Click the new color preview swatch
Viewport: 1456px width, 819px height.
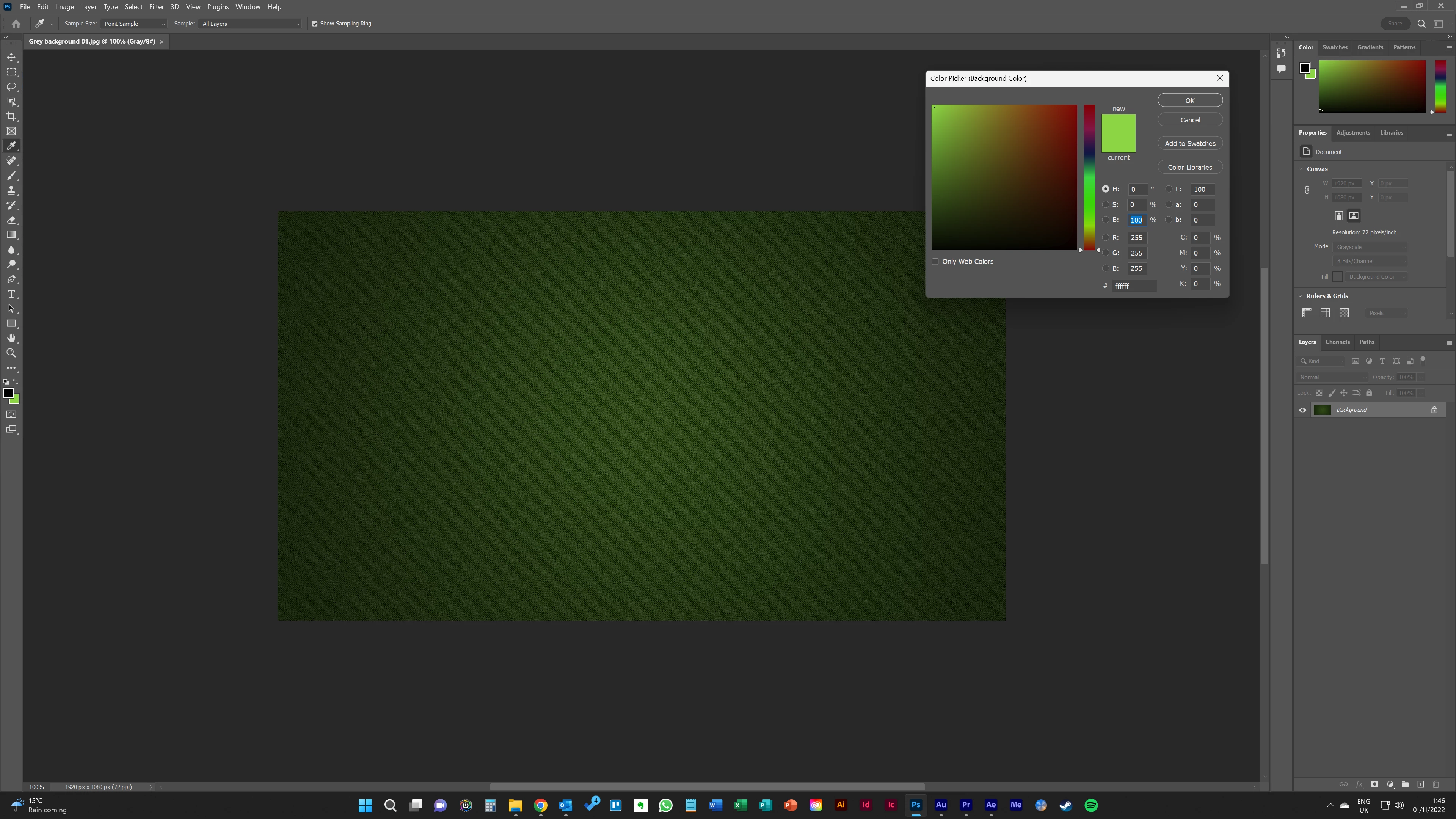[x=1118, y=124]
